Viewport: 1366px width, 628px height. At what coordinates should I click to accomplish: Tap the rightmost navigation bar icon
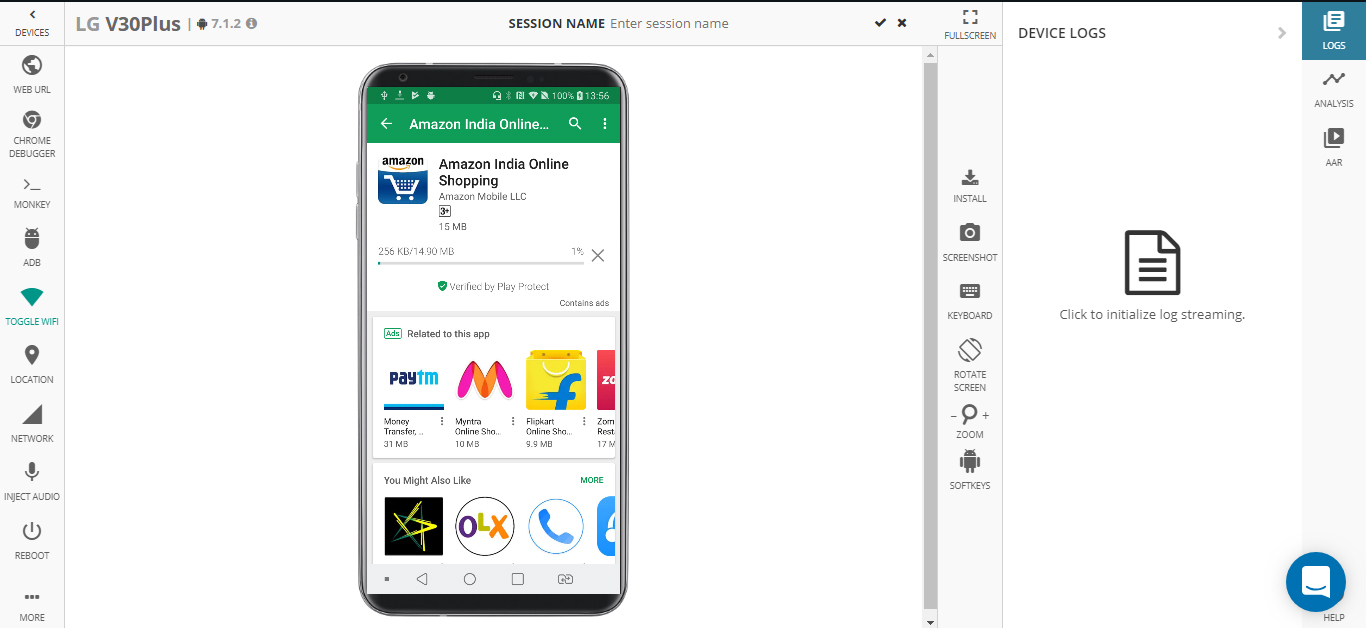565,579
